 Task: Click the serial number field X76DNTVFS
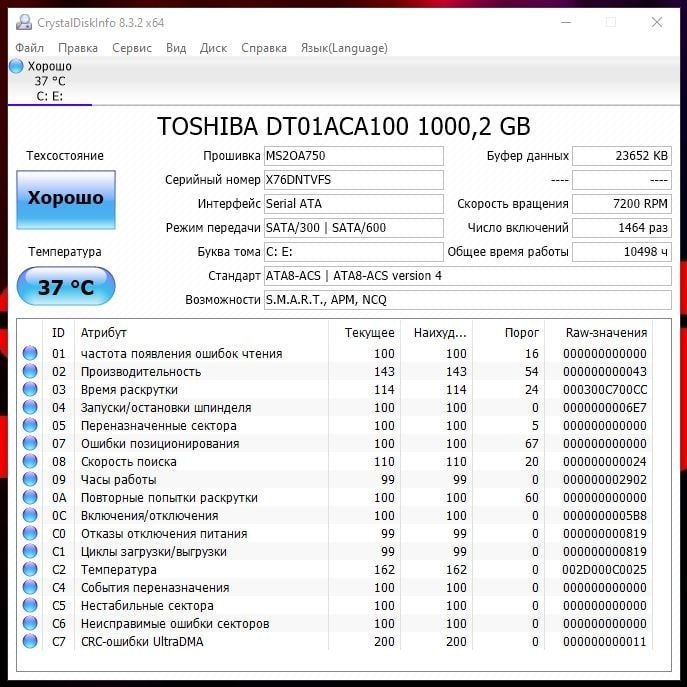point(354,180)
